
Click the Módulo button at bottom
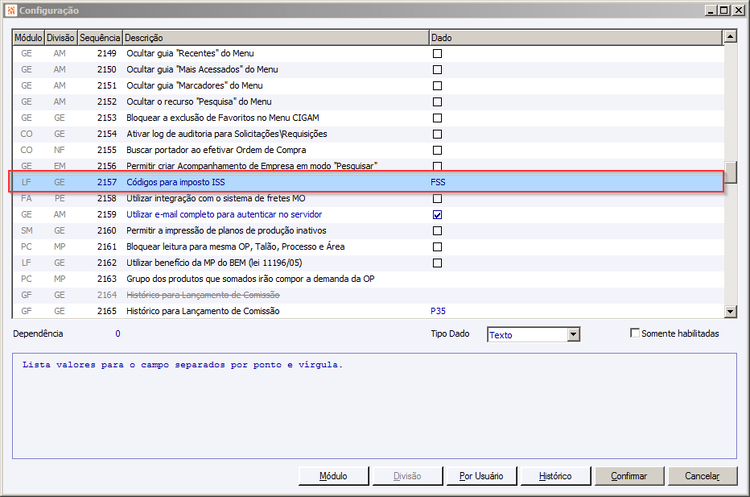pos(333,476)
